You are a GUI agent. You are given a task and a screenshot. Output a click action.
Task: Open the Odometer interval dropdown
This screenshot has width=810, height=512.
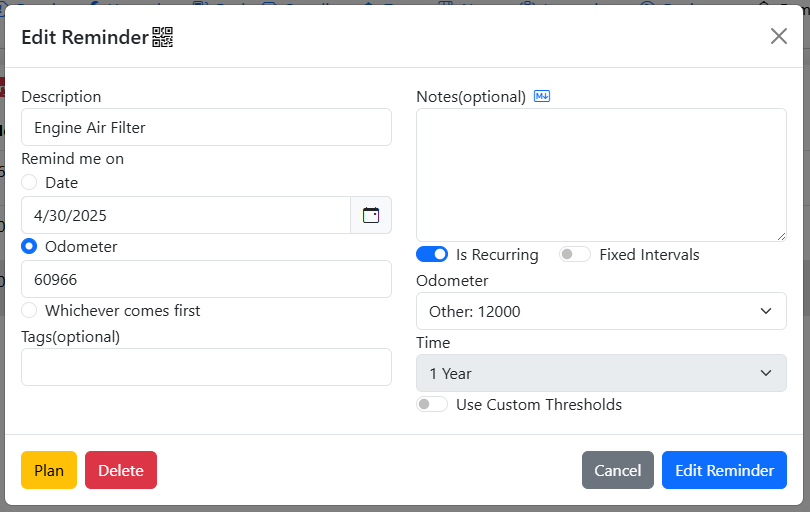[x=601, y=311]
